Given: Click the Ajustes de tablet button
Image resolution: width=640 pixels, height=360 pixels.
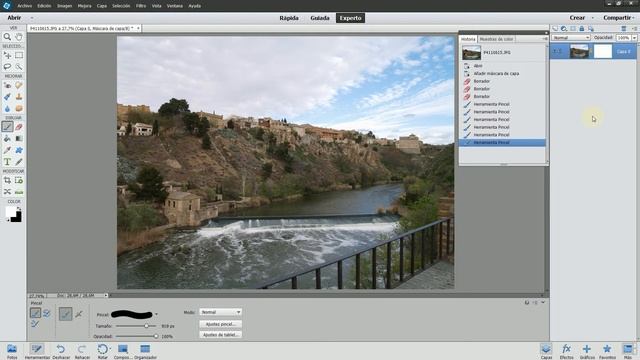Looking at the screenshot, I should [x=220, y=335].
